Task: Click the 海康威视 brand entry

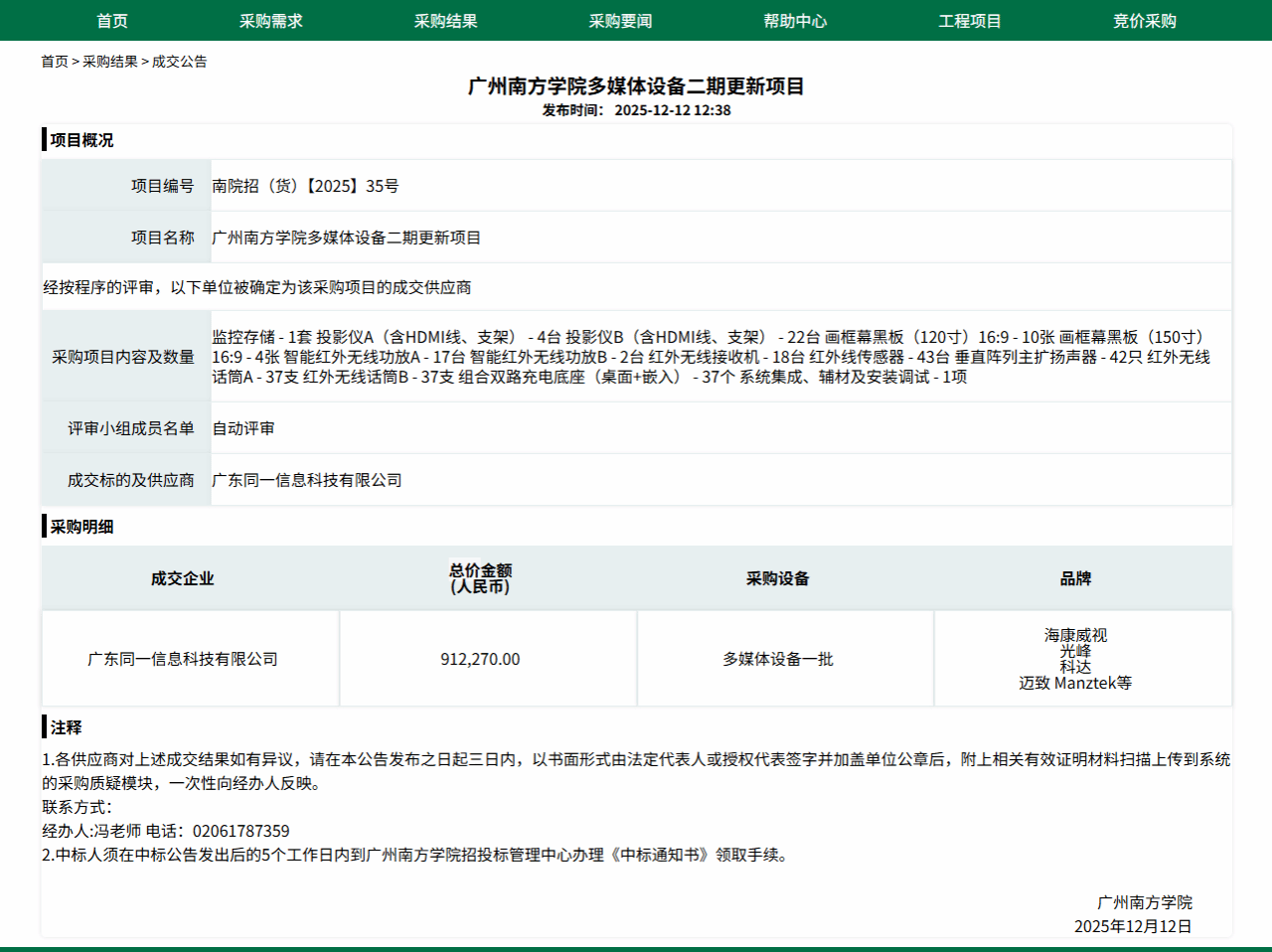Action: coord(1075,635)
